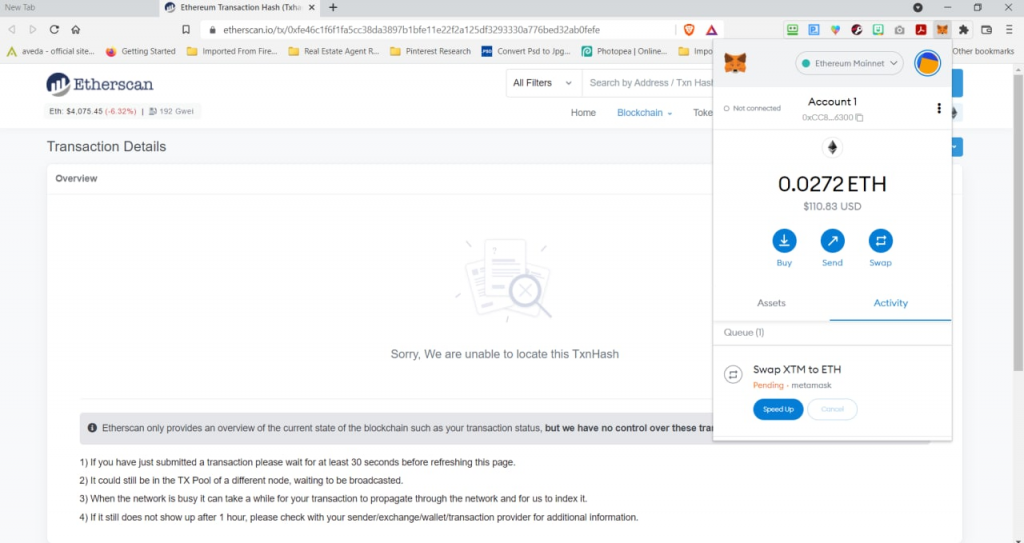Open Brave Shields lion icon
Viewport: 1024px width, 543px height.
[x=689, y=29]
